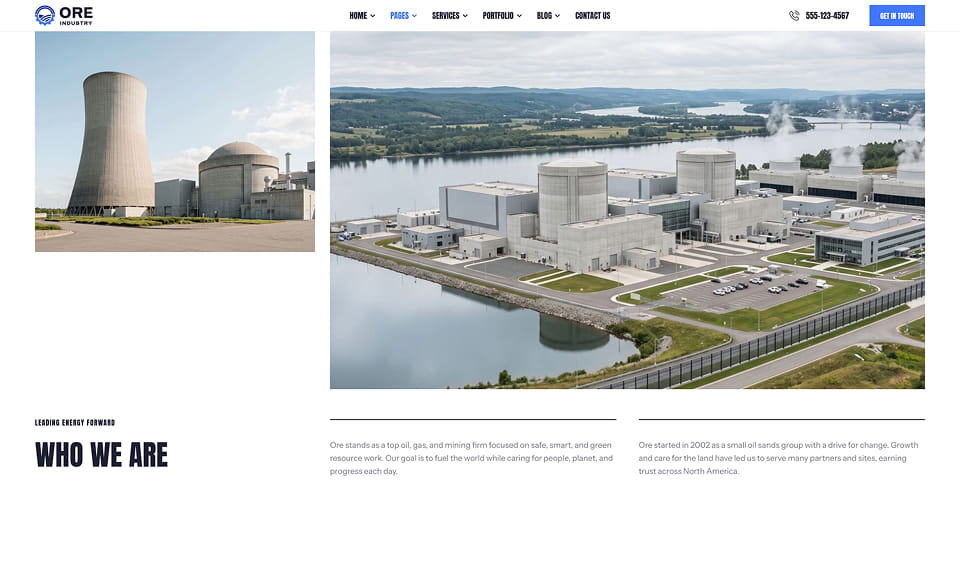Expand the Pages dropdown arrow
This screenshot has width=960, height=576.
click(414, 16)
